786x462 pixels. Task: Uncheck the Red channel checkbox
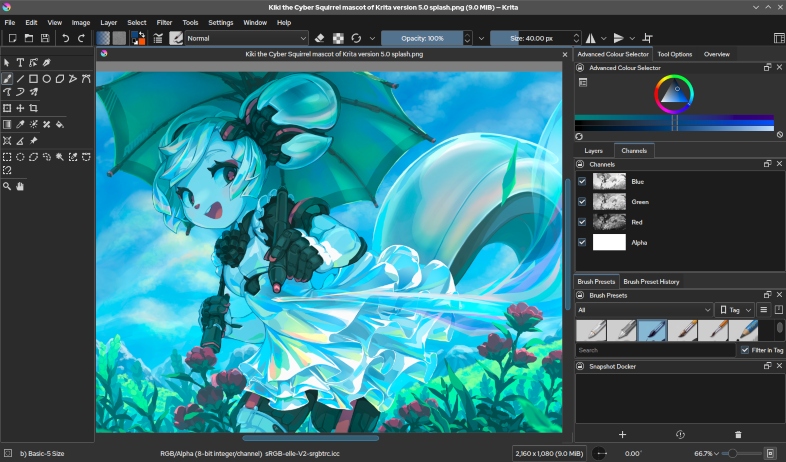coord(582,222)
